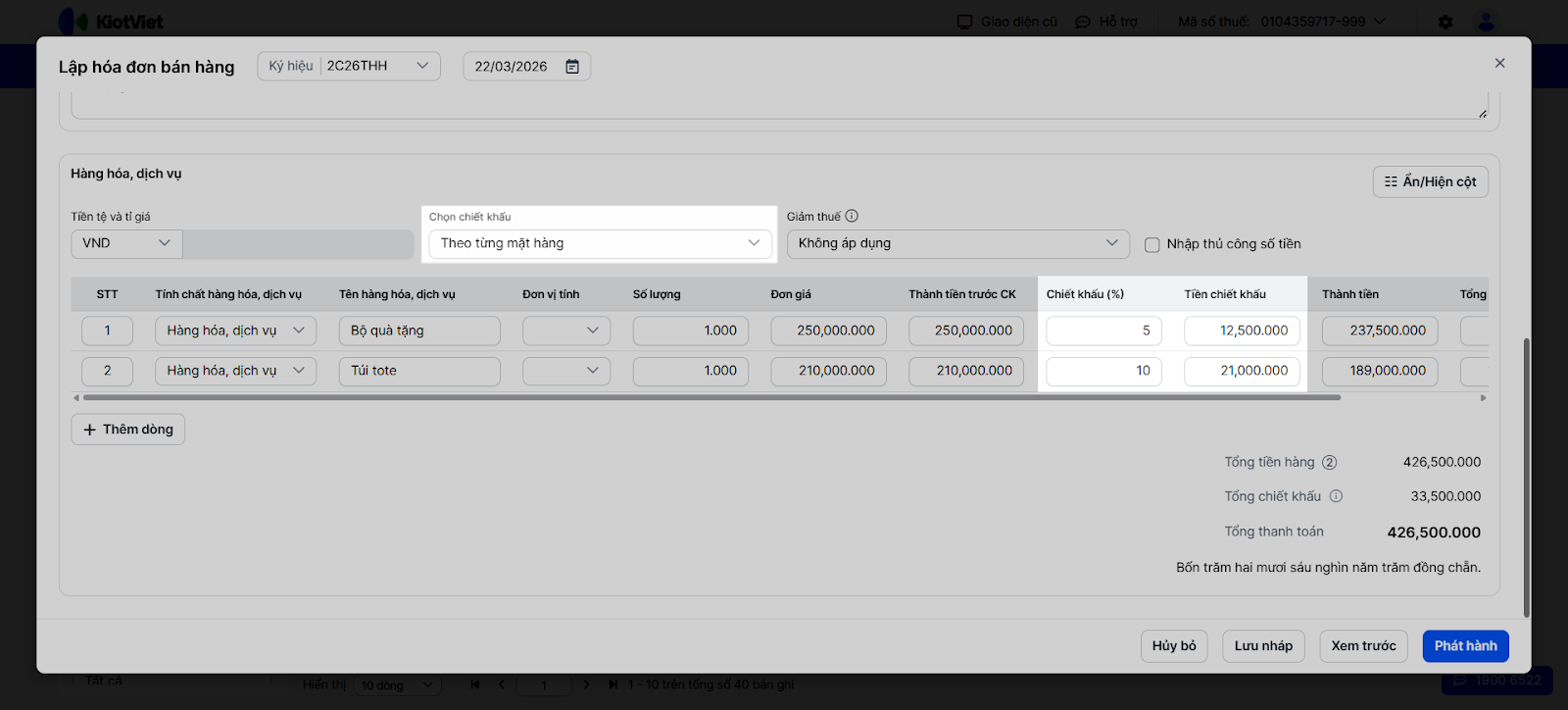Click the dialog's vertical scrollbar
Image resolution: width=1568 pixels, height=710 pixels.
click(x=1526, y=478)
